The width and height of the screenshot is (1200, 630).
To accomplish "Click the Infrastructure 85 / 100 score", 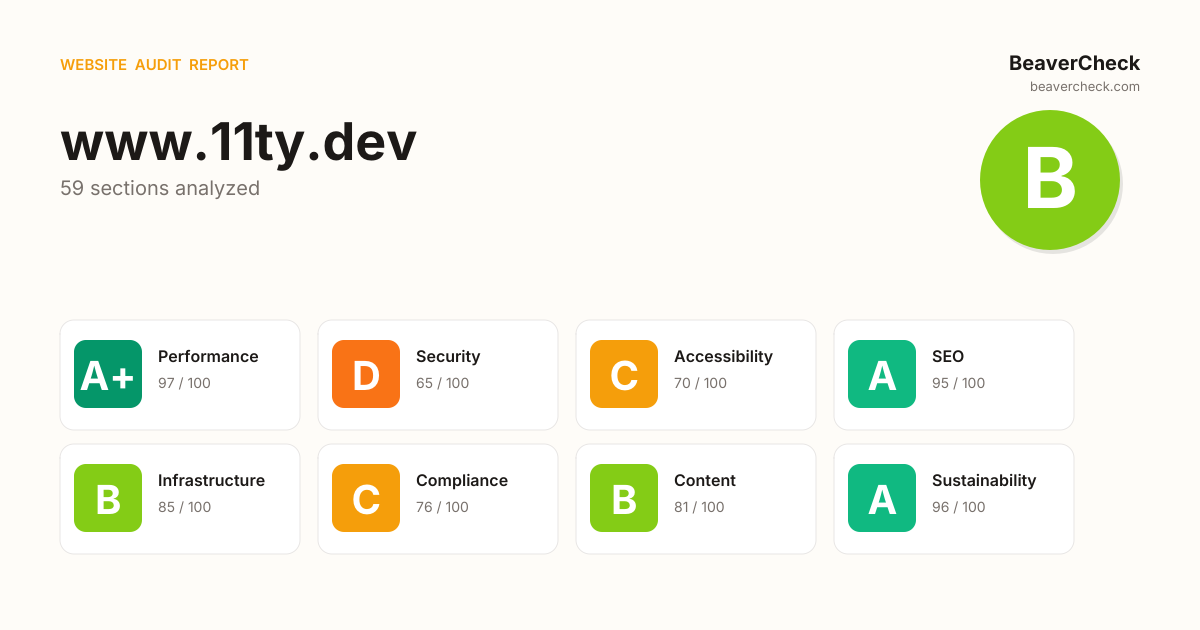I will click(184, 507).
